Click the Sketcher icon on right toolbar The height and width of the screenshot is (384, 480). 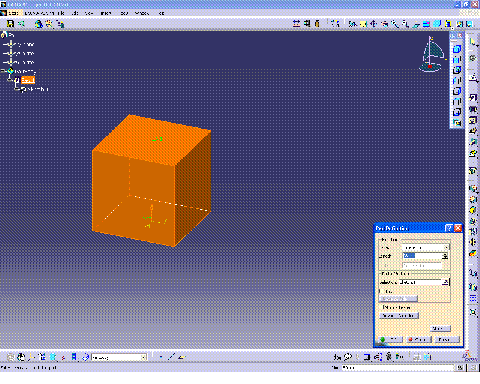click(473, 78)
